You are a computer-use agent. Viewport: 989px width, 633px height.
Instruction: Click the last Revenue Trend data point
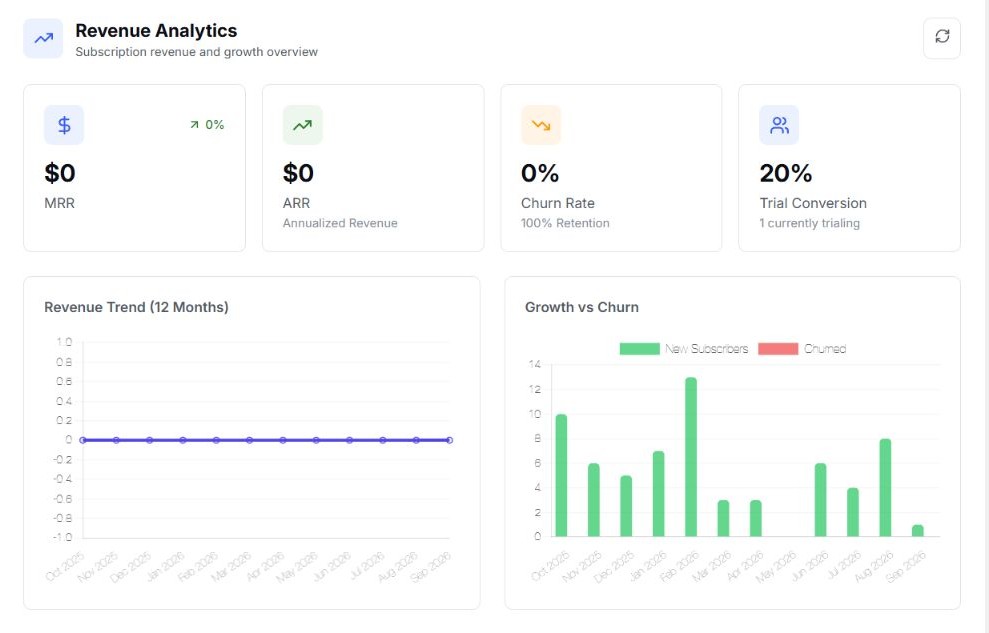pyautogui.click(x=449, y=440)
